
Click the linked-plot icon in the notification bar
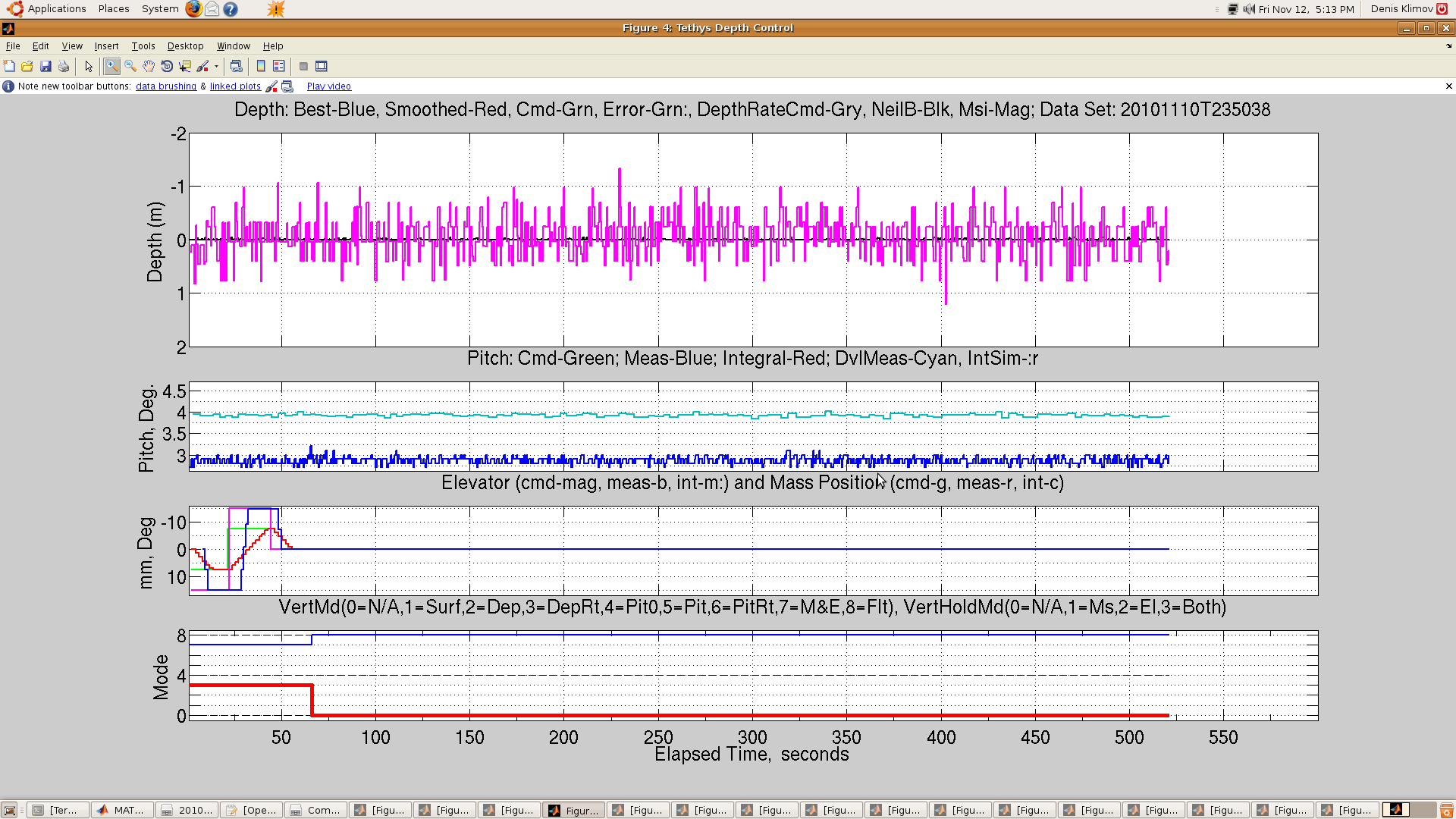[287, 86]
